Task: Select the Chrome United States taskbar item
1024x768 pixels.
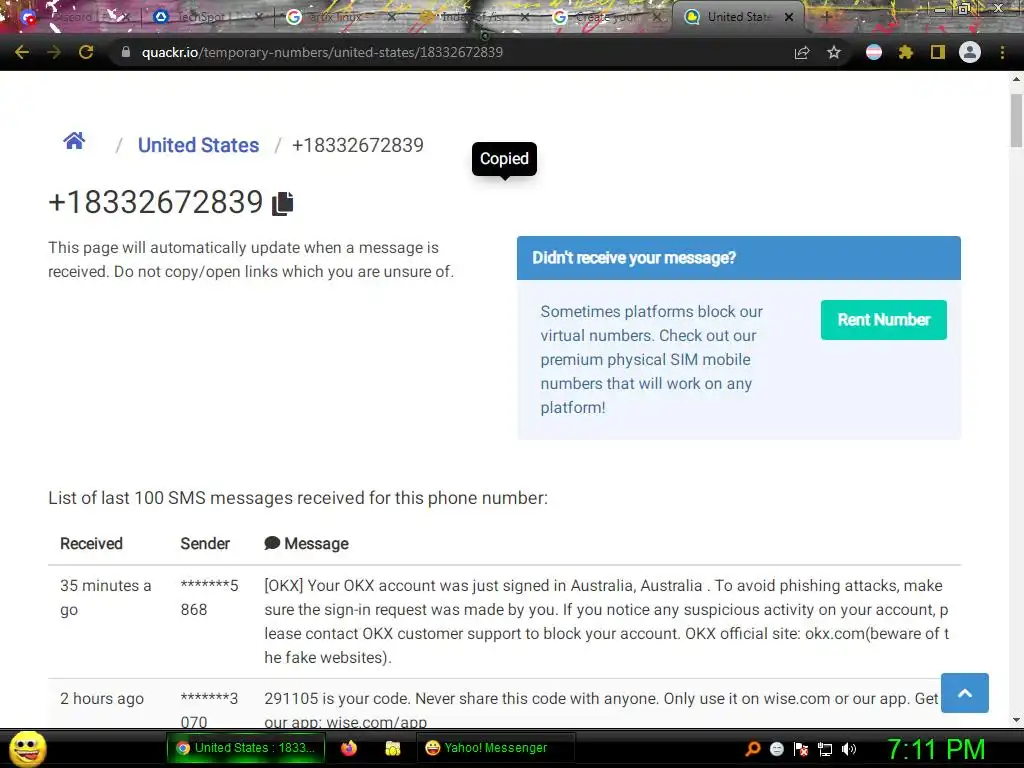Action: [248, 748]
